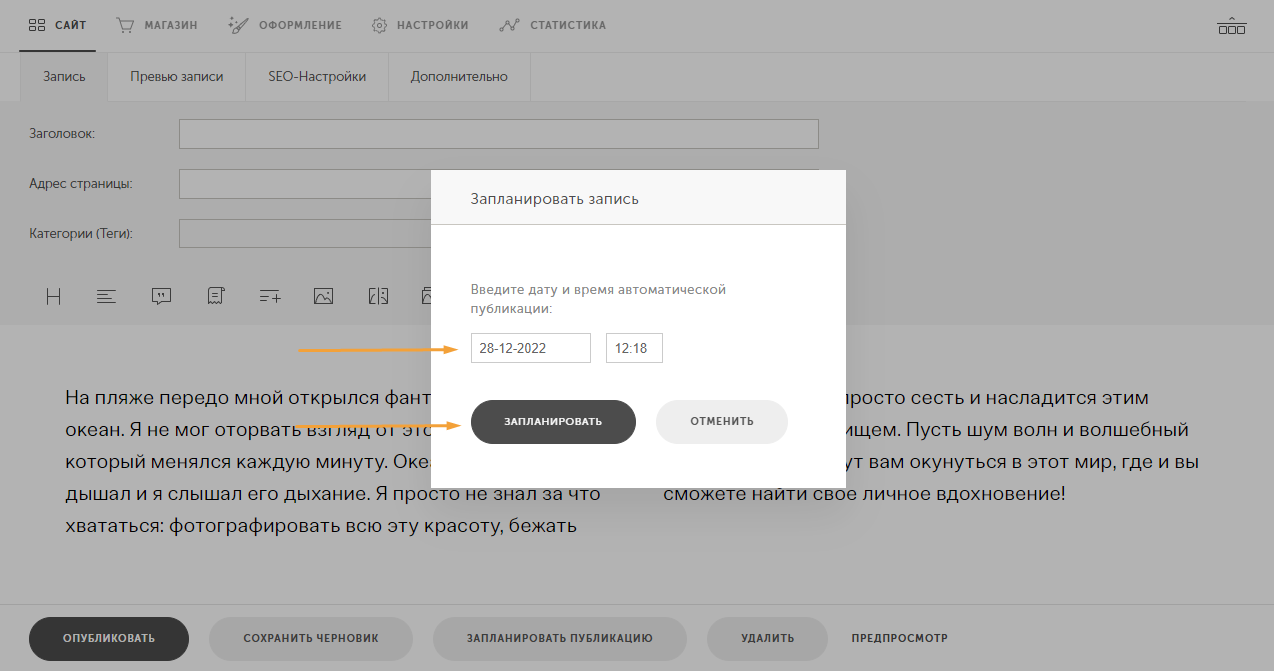Switch to the Дополнительно tab
The width and height of the screenshot is (1274, 671).
tap(459, 76)
